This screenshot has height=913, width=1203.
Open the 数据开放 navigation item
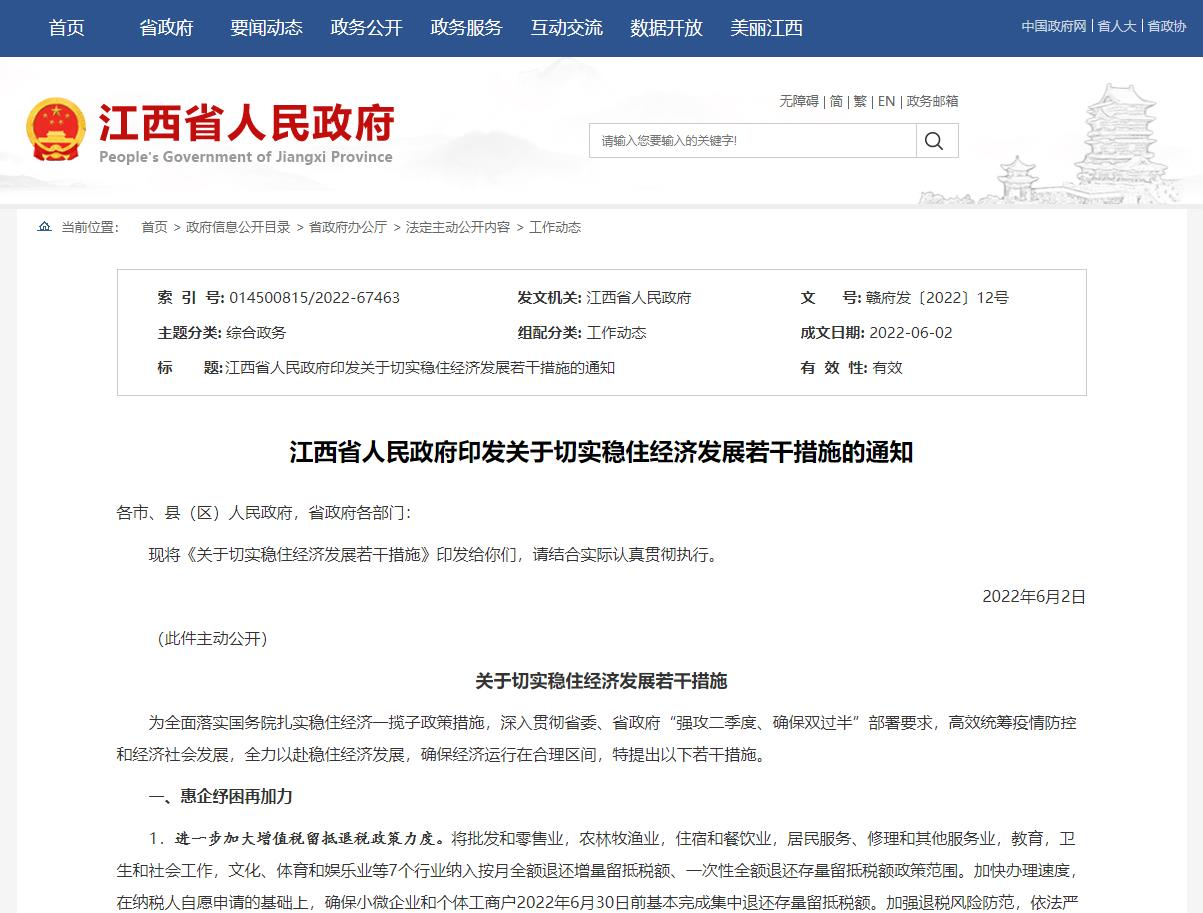pos(666,28)
